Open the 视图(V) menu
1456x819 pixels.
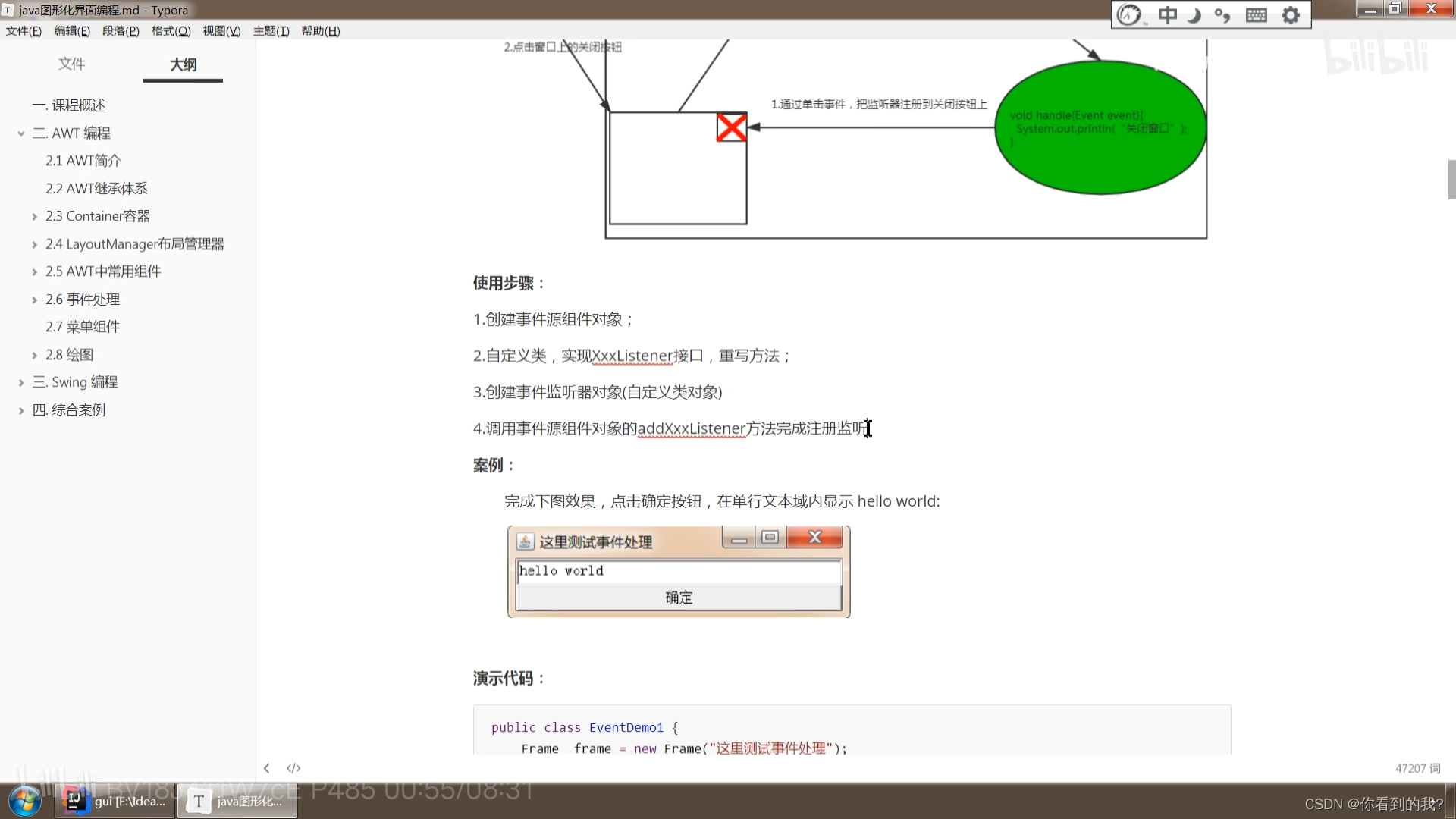click(x=221, y=31)
